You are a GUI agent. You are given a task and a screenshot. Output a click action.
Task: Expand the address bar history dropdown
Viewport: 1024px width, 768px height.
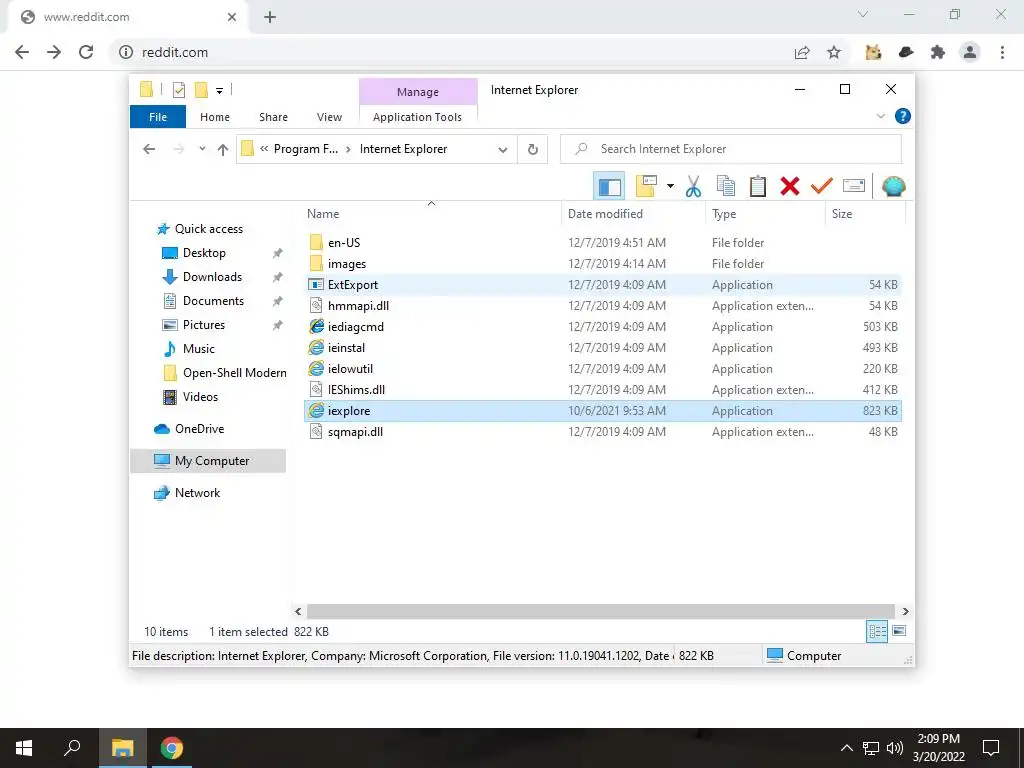click(503, 150)
